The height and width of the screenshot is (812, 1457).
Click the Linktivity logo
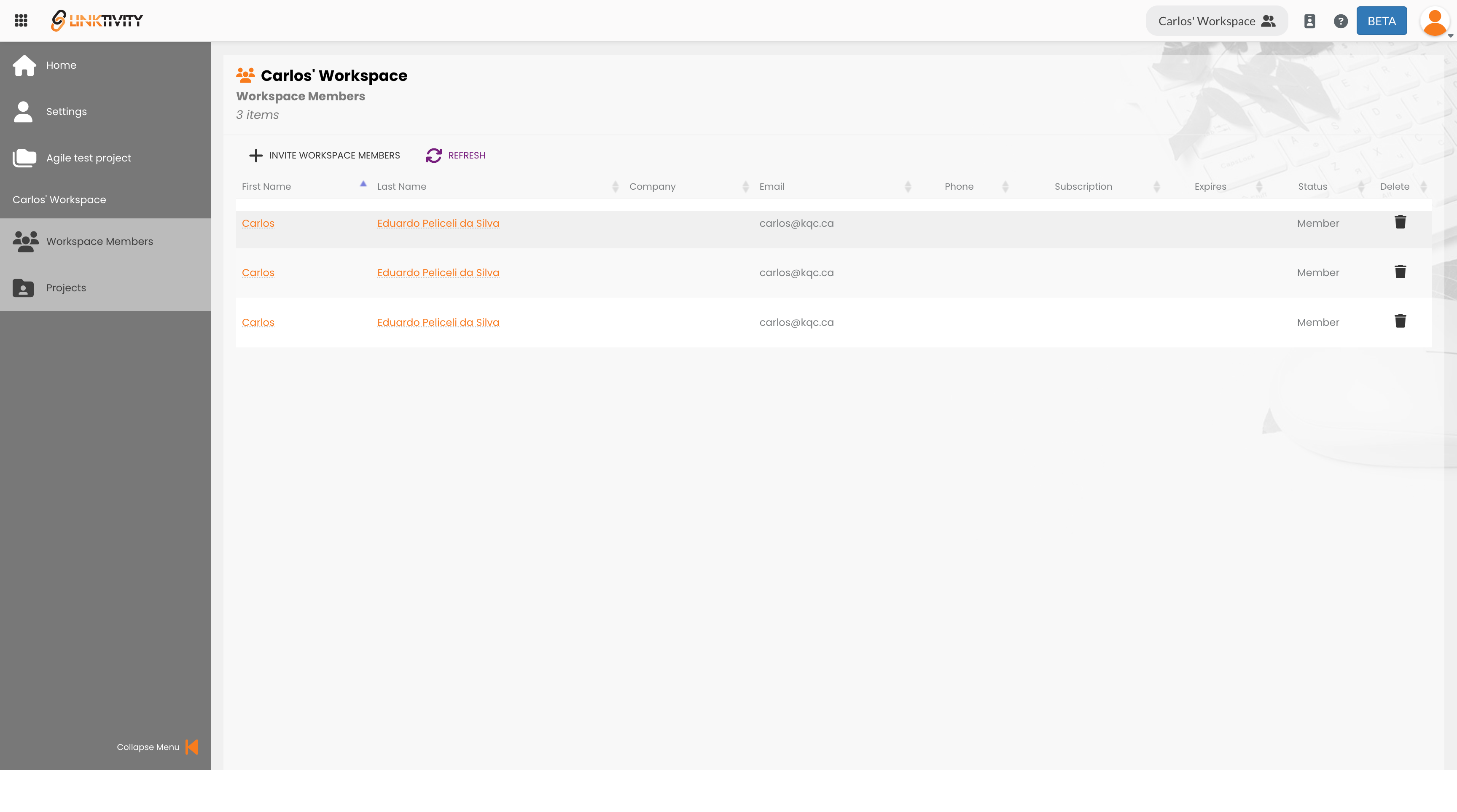[97, 21]
